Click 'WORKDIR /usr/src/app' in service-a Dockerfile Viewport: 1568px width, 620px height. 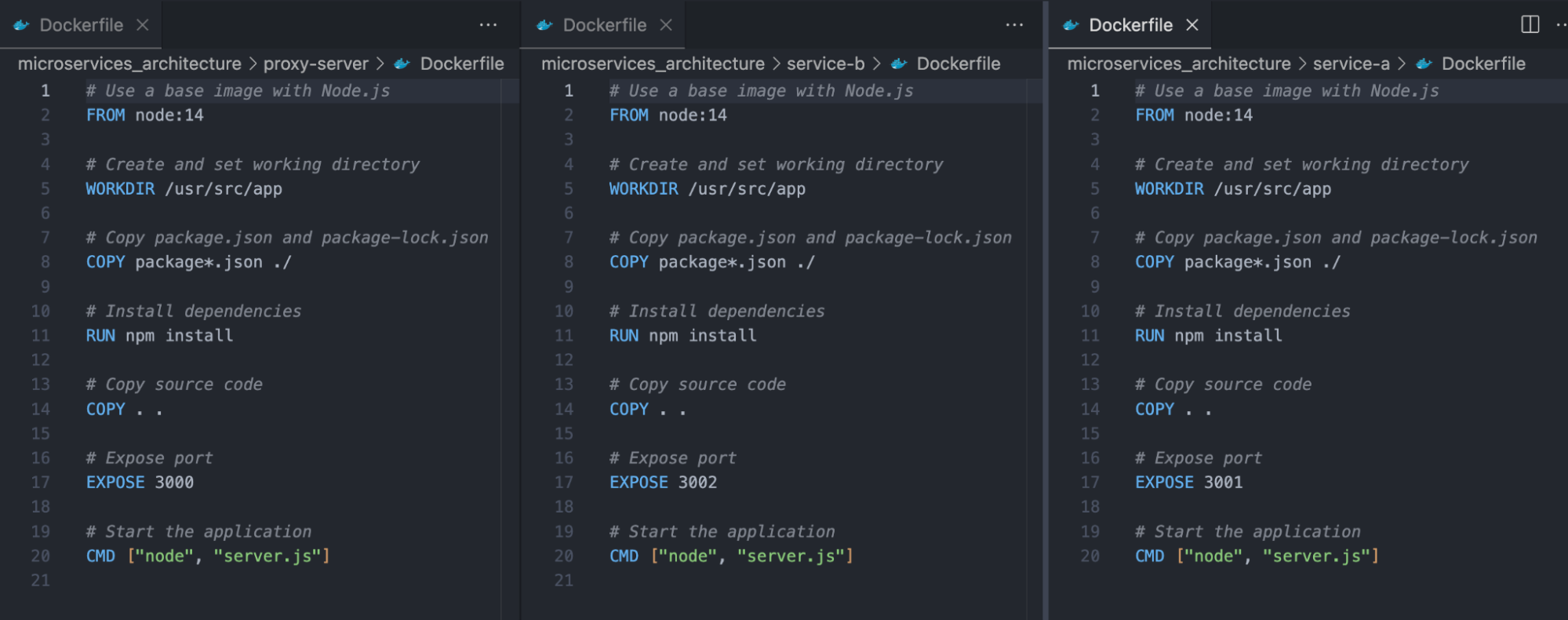click(x=1232, y=188)
